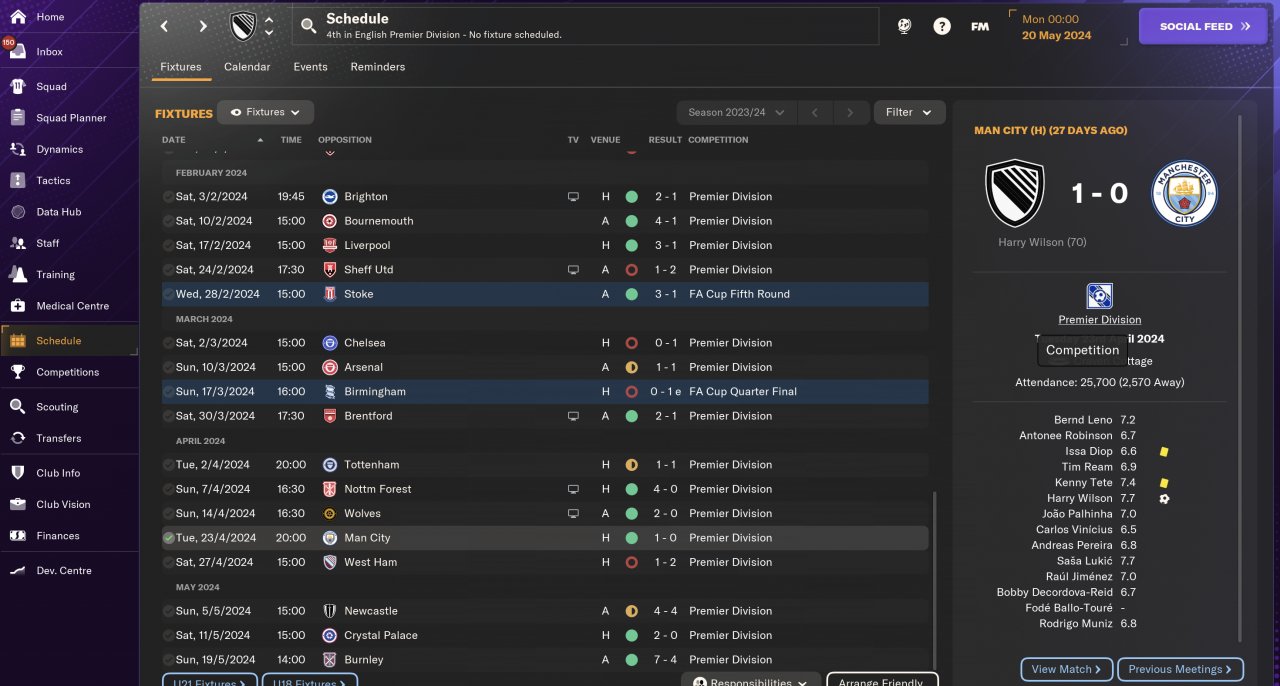Switch to the Calendar tab
1280x686 pixels.
pyautogui.click(x=247, y=67)
